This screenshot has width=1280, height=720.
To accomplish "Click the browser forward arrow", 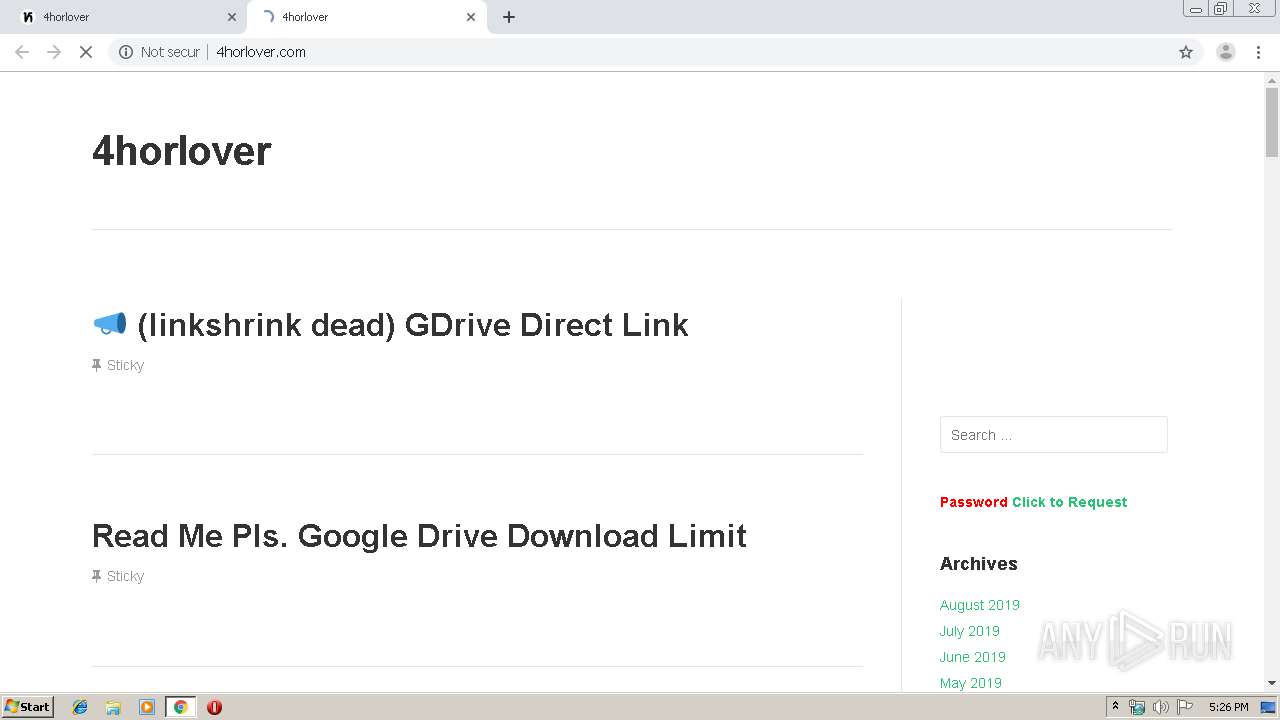I will [x=54, y=52].
